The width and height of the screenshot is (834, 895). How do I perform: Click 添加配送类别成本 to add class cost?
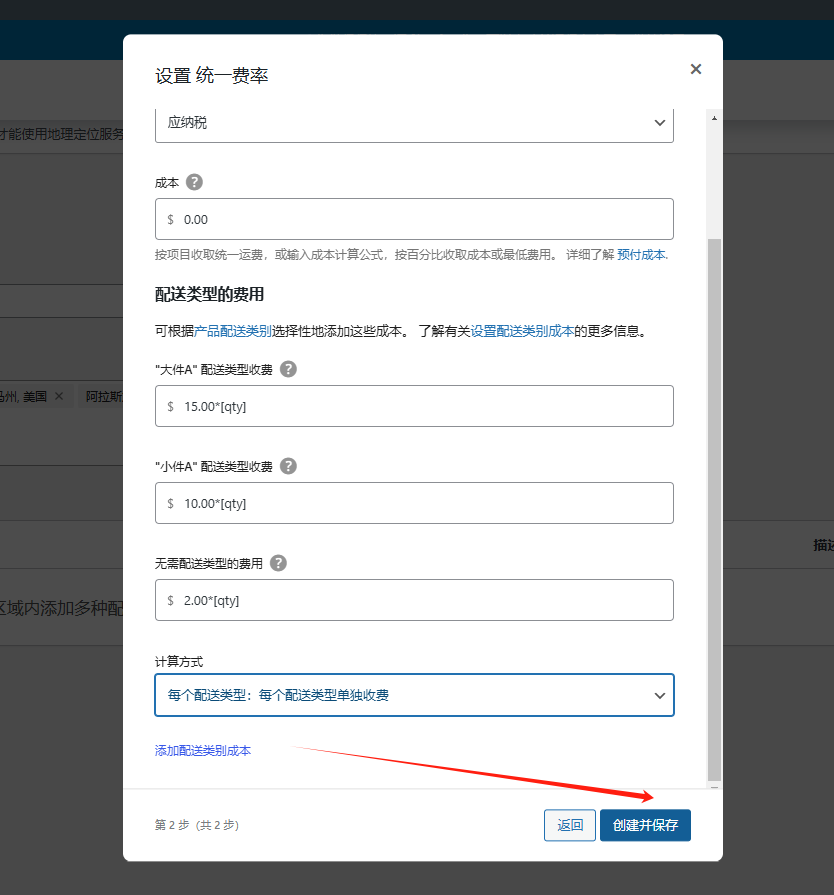[x=203, y=751]
